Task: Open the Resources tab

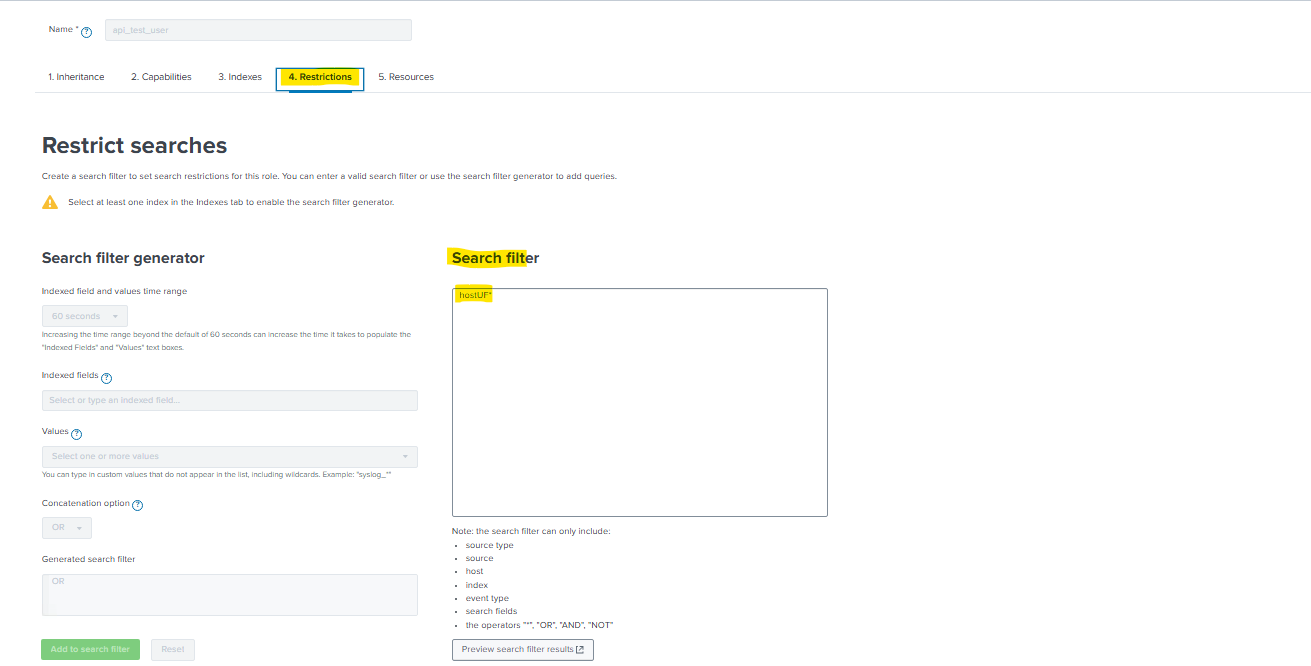Action: coord(405,76)
